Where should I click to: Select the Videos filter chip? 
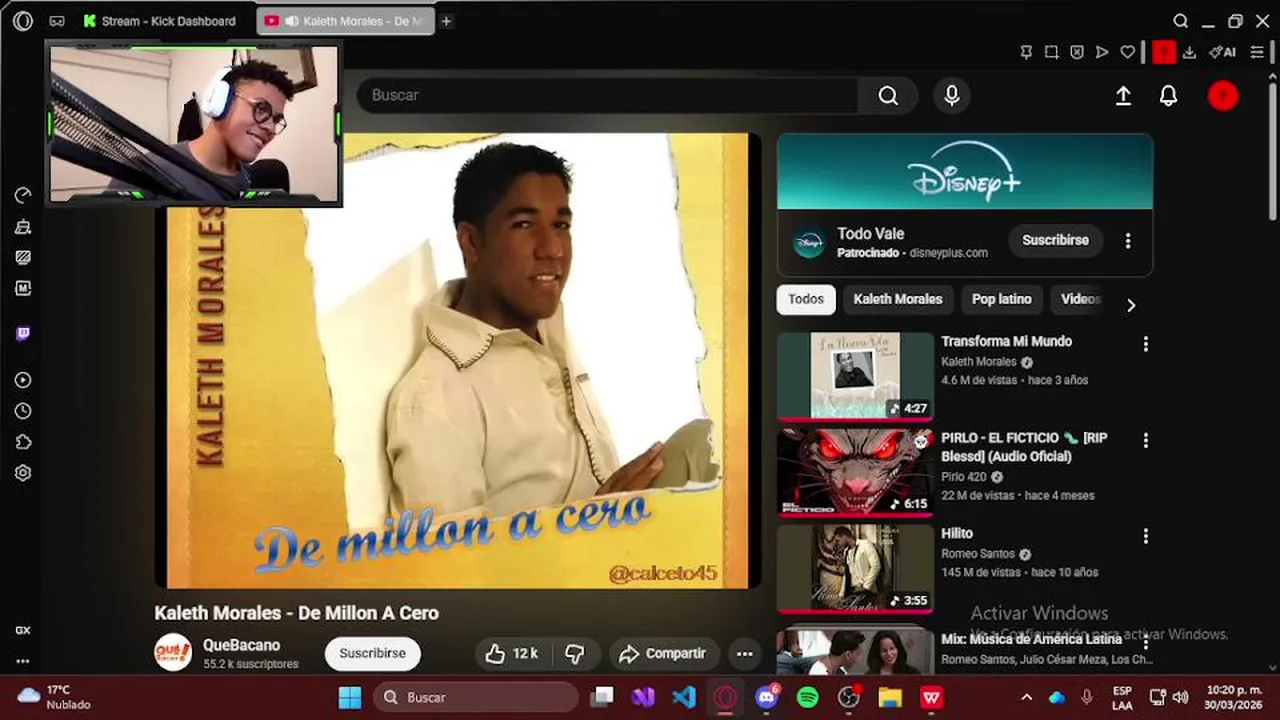pos(1080,299)
